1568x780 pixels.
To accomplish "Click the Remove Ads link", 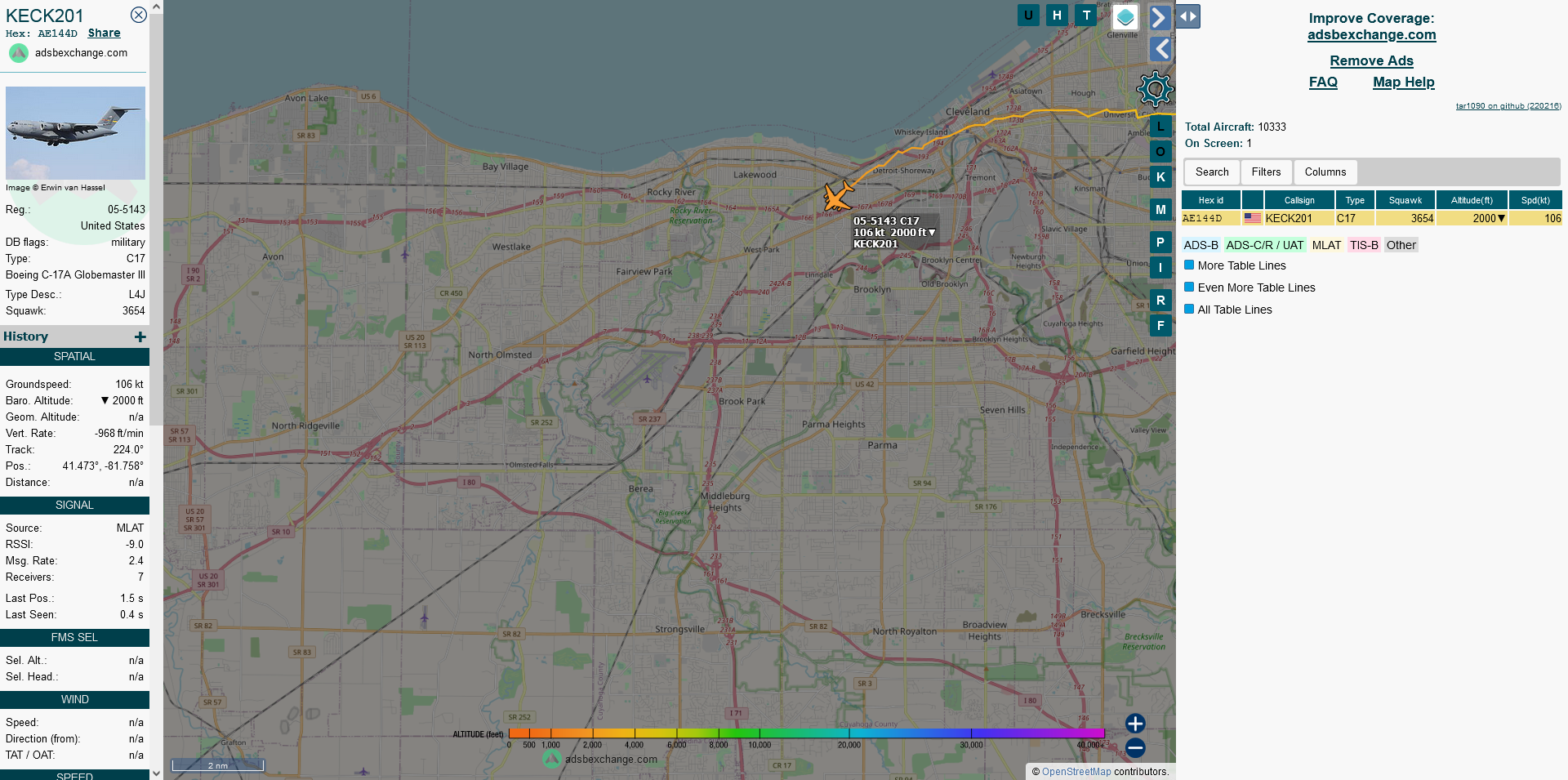I will pyautogui.click(x=1371, y=61).
